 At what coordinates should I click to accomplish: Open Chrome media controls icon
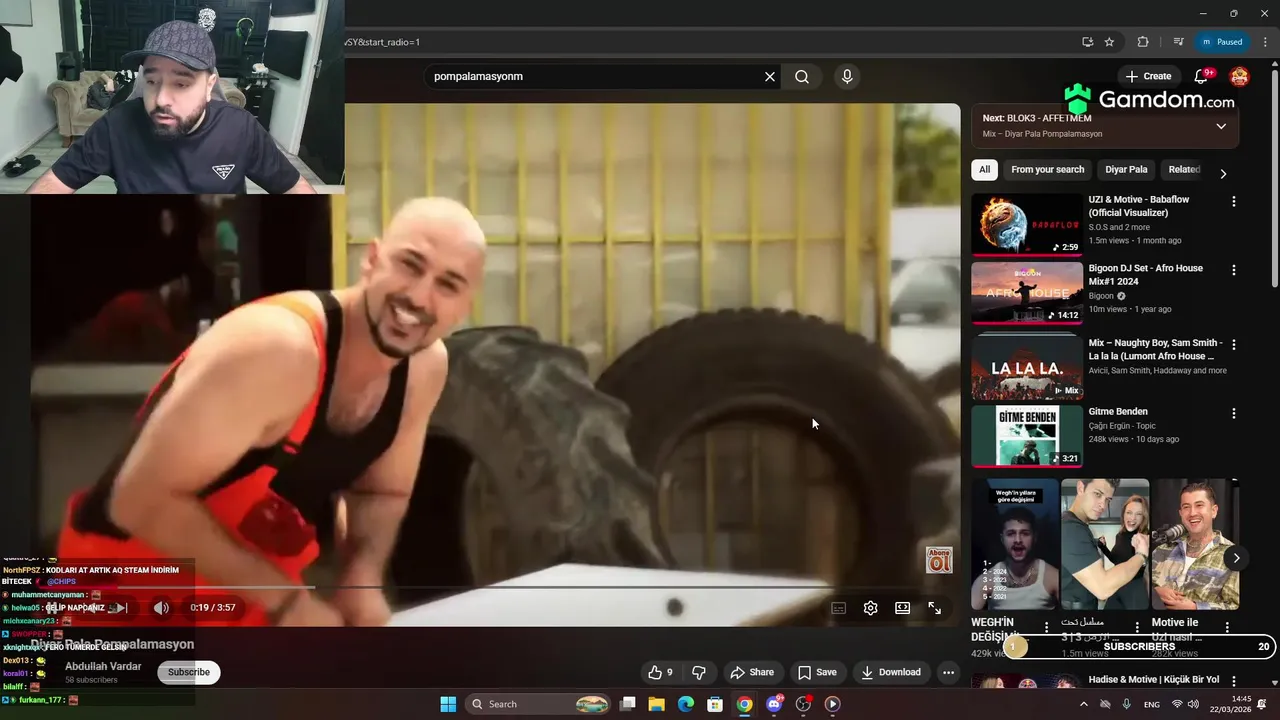coord(1178,42)
